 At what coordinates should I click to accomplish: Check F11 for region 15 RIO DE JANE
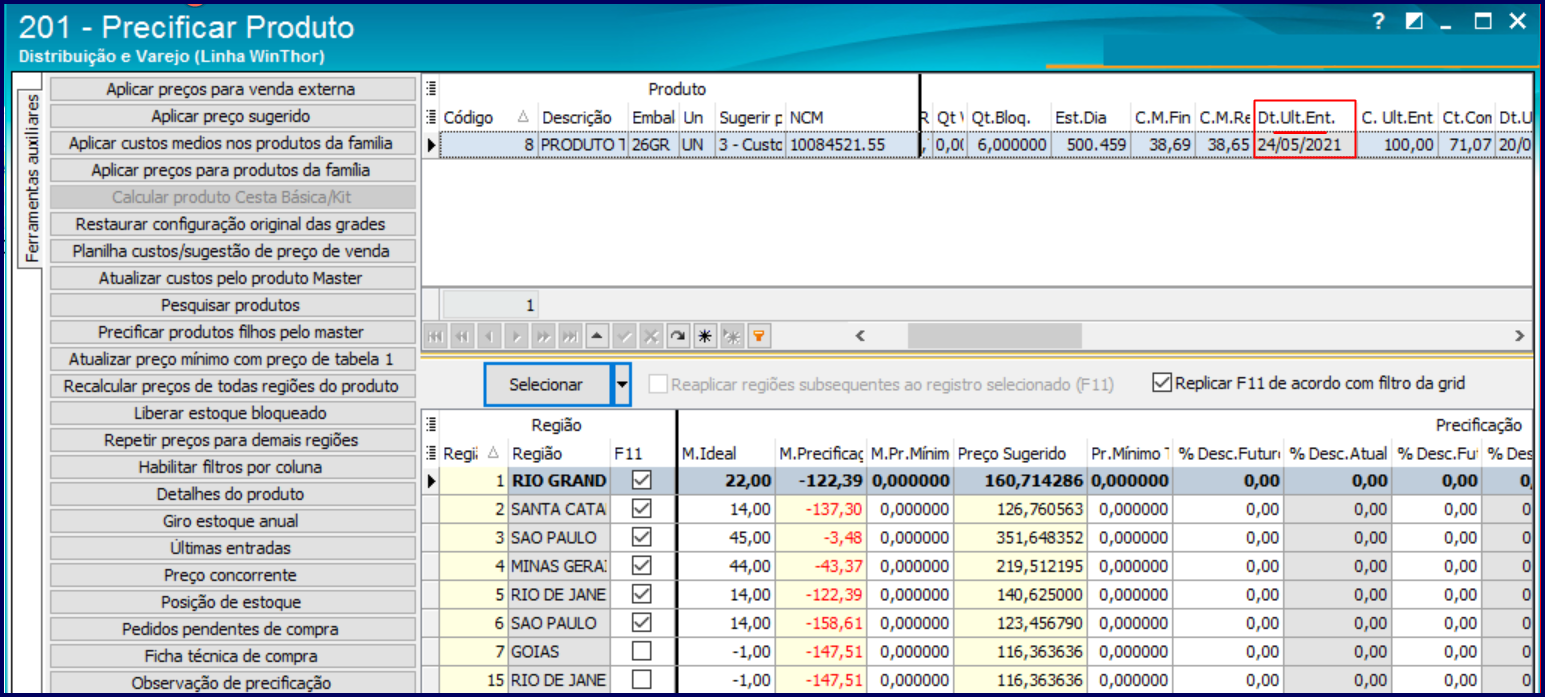pos(642,680)
